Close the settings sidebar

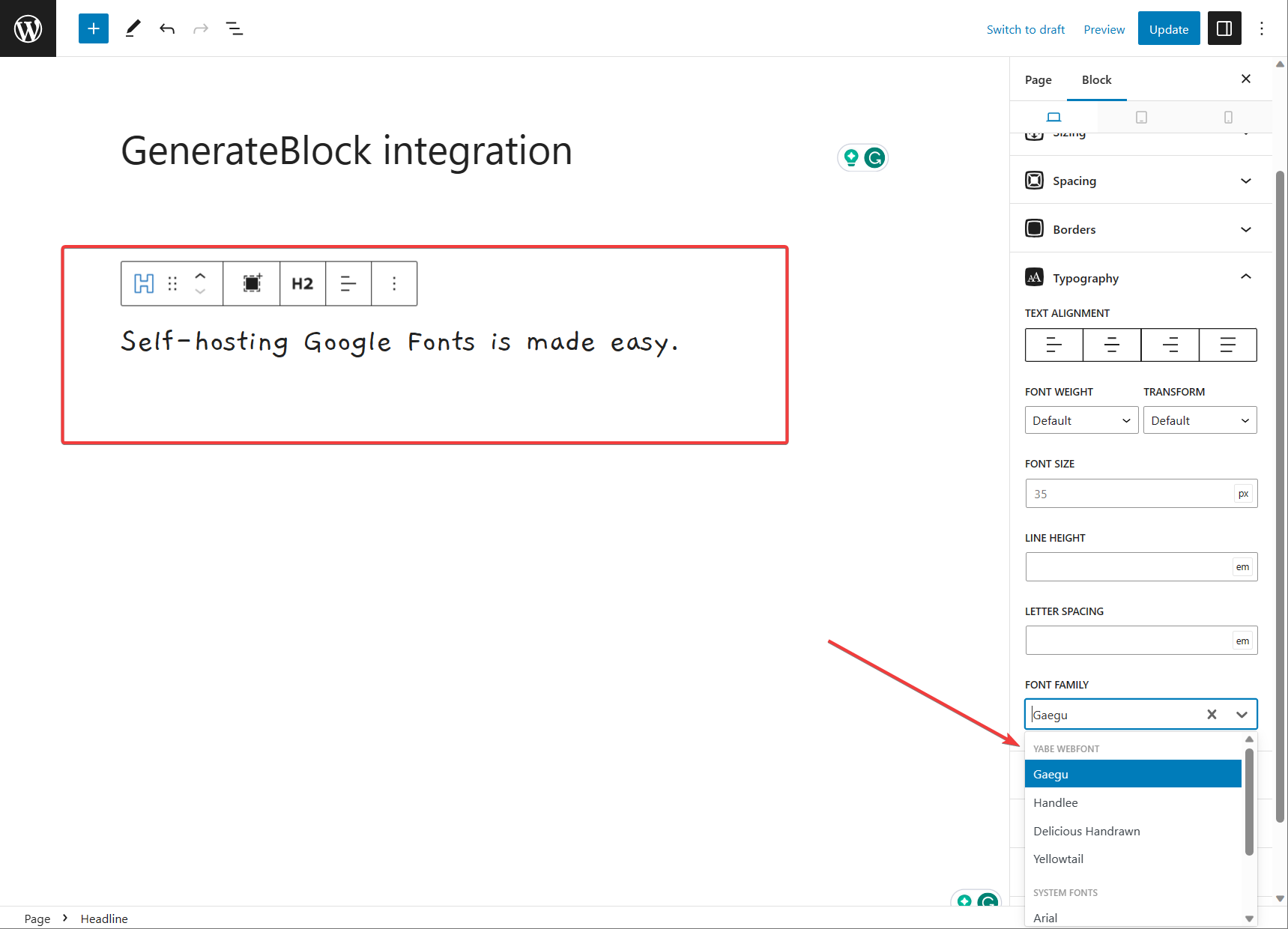pyautogui.click(x=1246, y=79)
